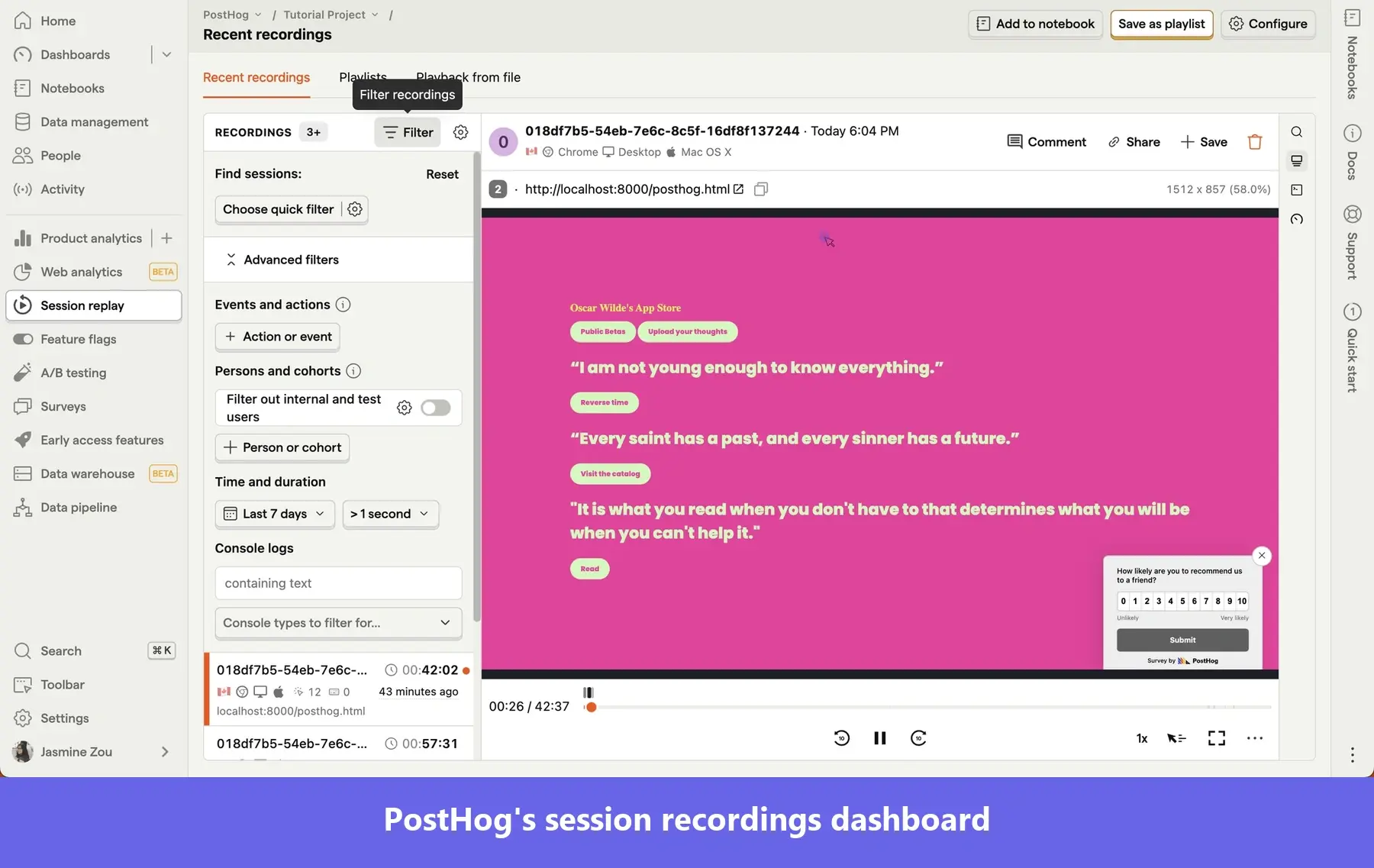Click the playback seek bar position marker
Viewport: 1374px width, 868px height.
coord(591,707)
